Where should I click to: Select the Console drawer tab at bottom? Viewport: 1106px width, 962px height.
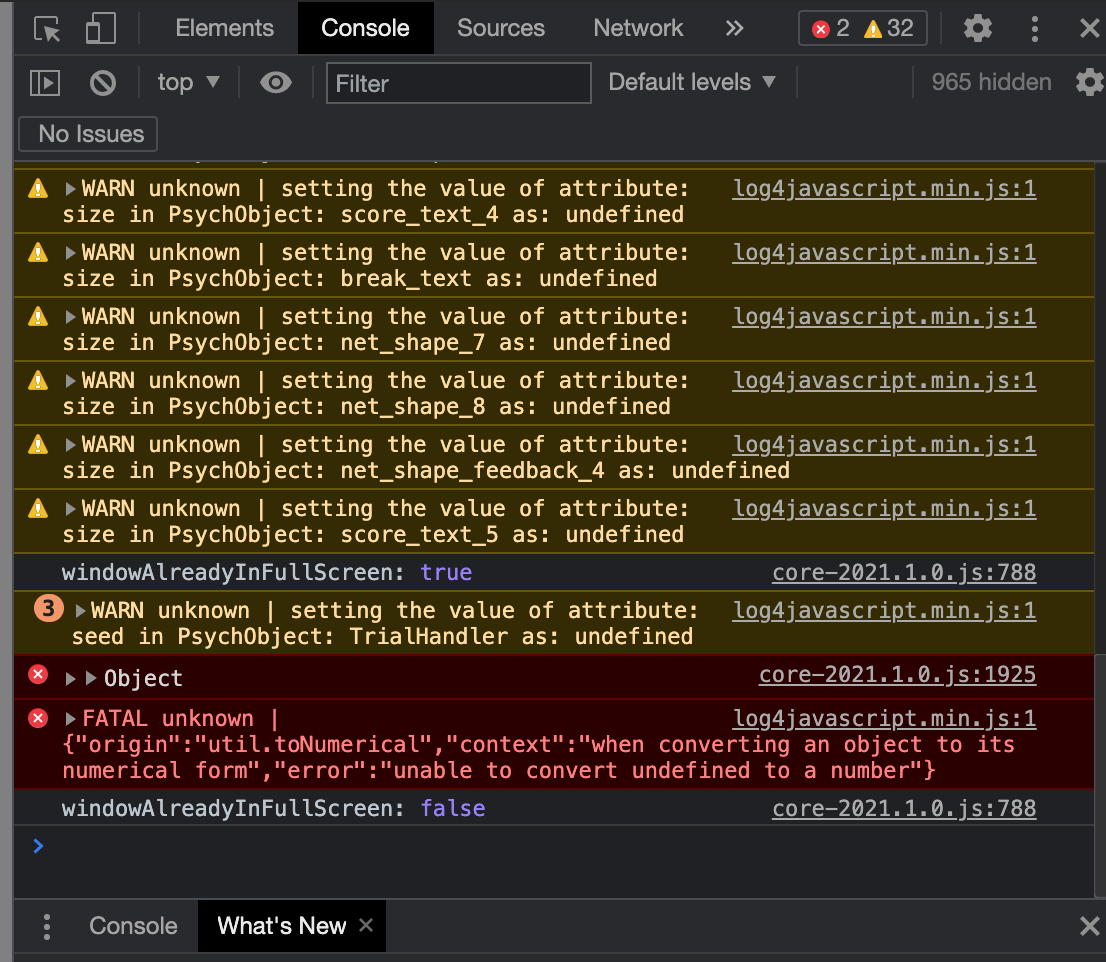(x=133, y=926)
